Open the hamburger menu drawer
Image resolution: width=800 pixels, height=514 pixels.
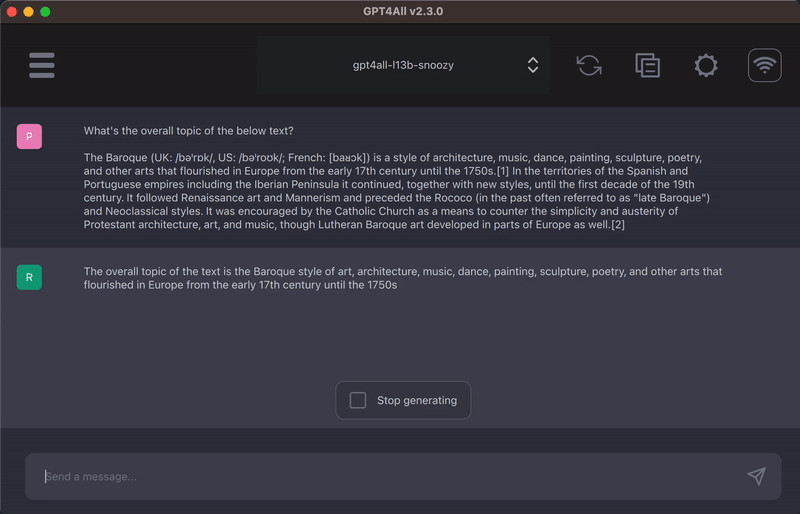[x=42, y=65]
